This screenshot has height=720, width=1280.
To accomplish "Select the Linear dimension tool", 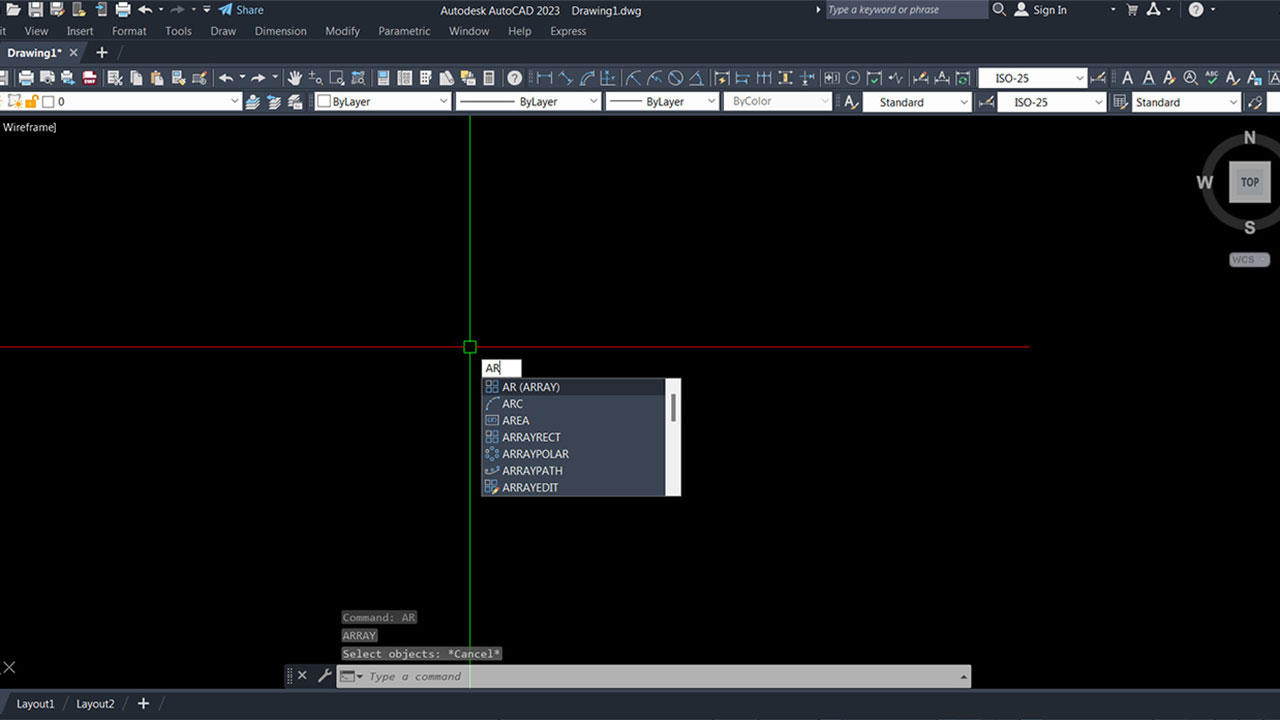I will [x=545, y=78].
